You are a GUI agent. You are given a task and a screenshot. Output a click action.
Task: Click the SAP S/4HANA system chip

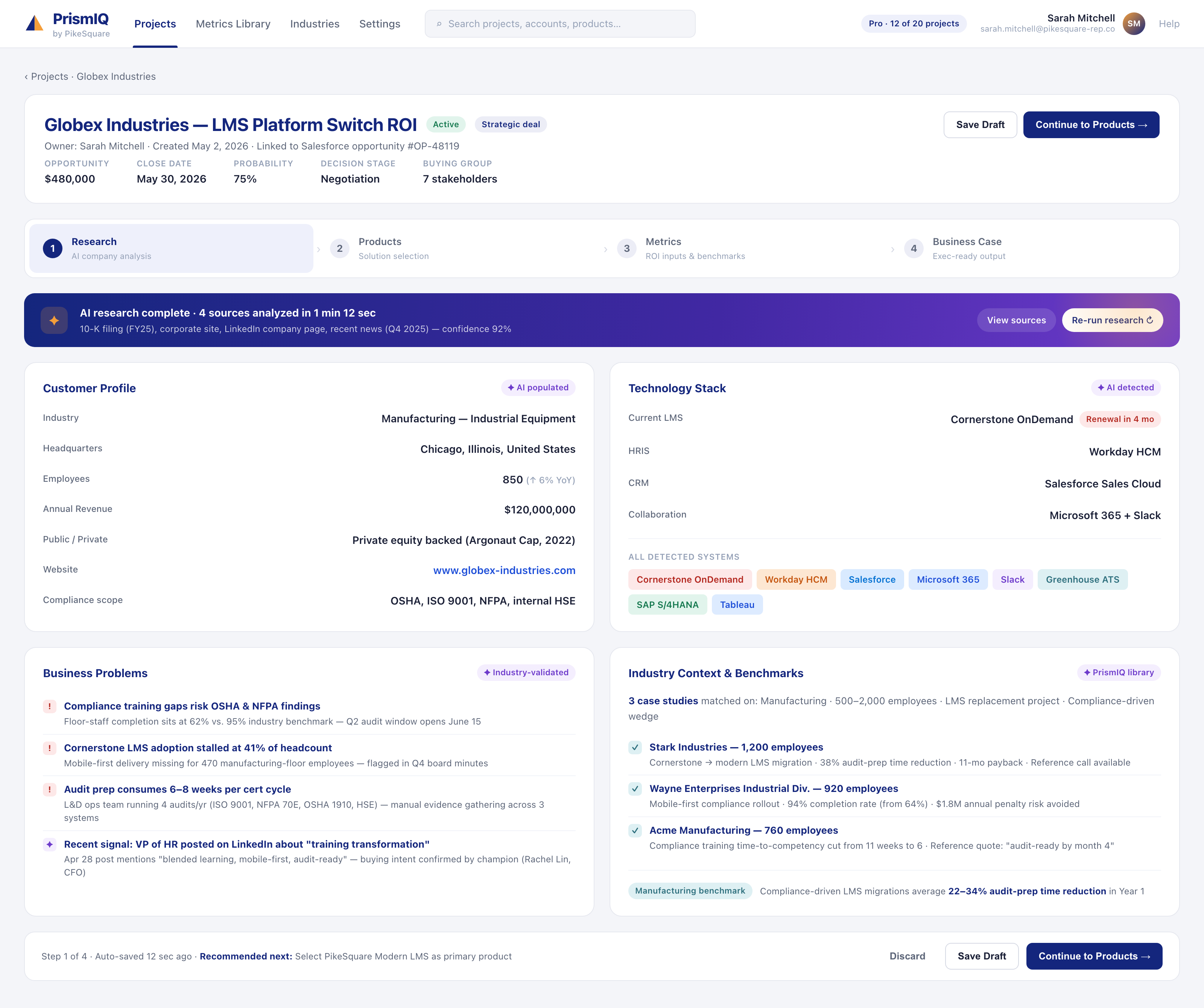667,604
